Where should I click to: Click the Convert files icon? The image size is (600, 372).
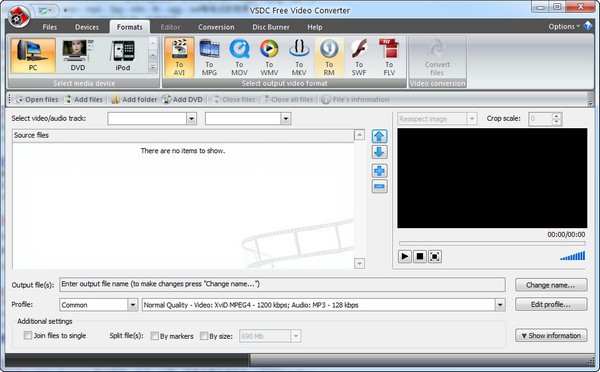pyautogui.click(x=437, y=57)
